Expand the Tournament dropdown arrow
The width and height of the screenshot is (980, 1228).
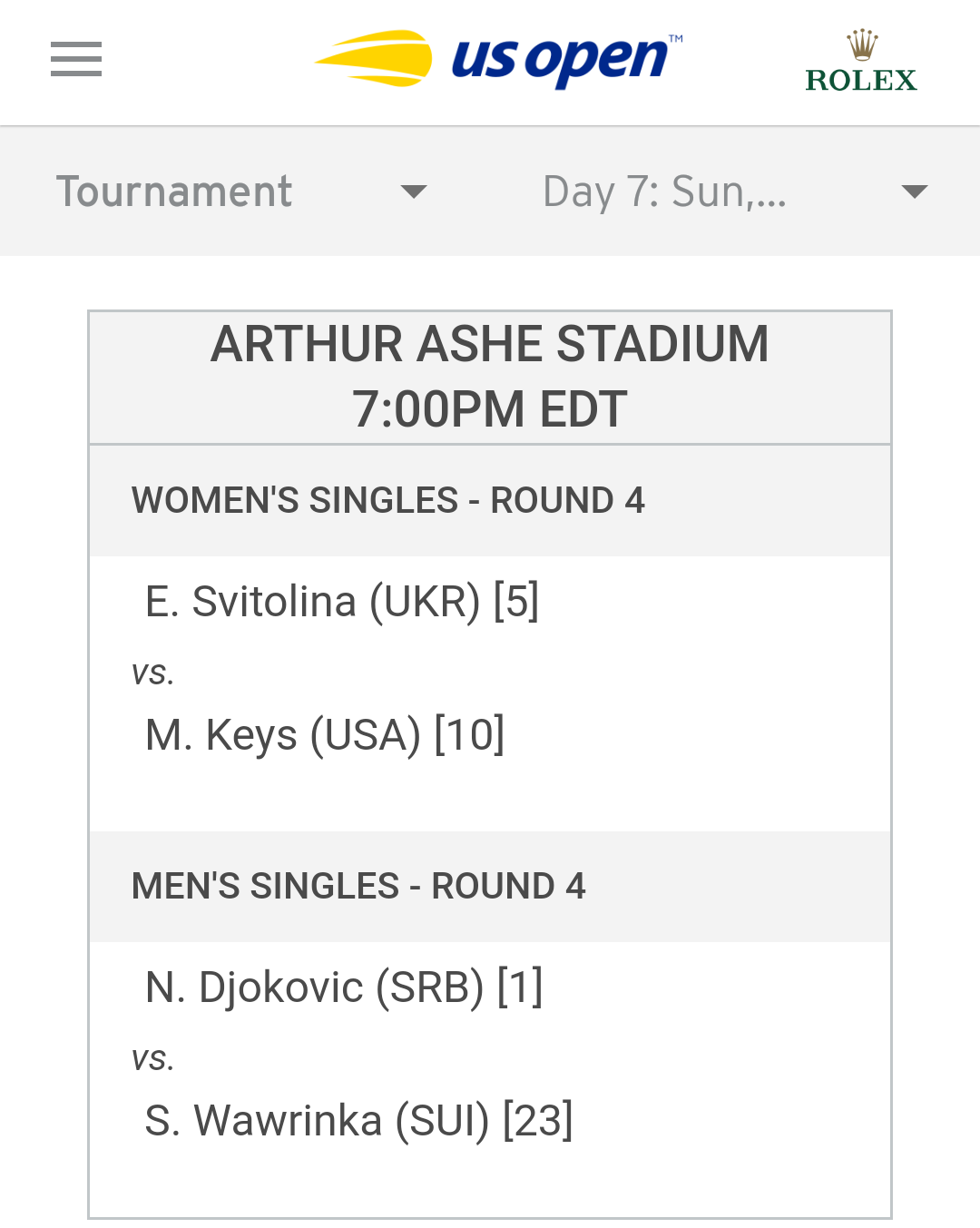[414, 192]
